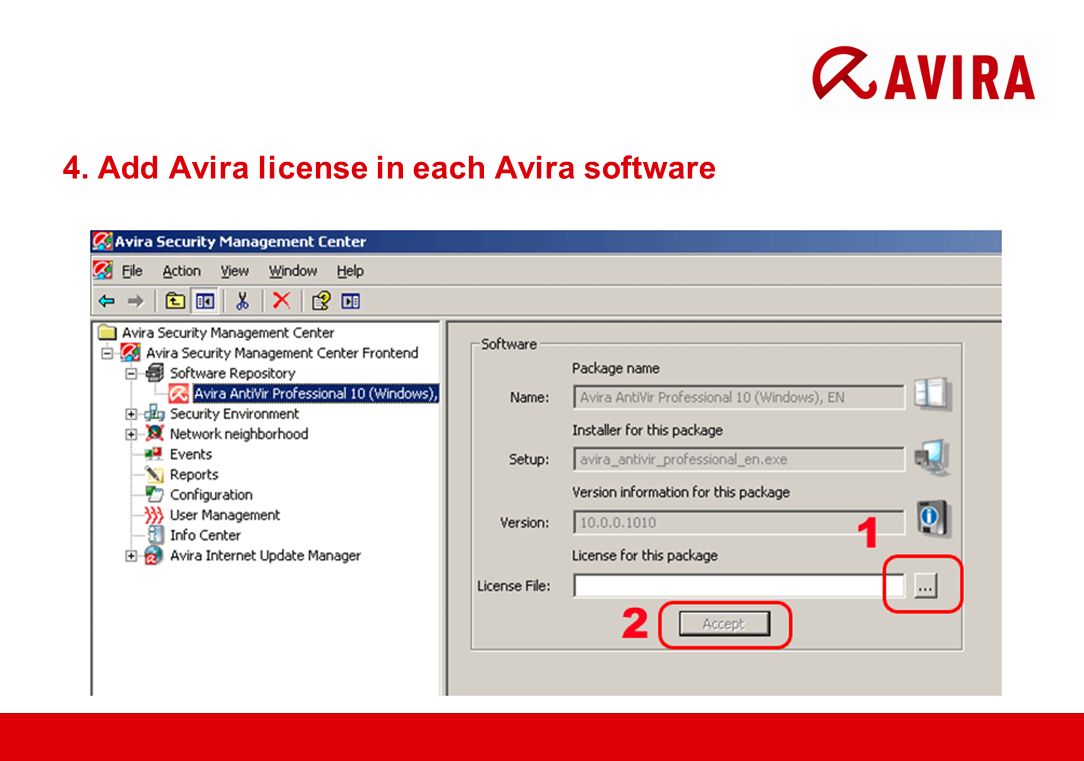Click the Events flag icon
This screenshot has height=761, width=1084.
click(153, 454)
